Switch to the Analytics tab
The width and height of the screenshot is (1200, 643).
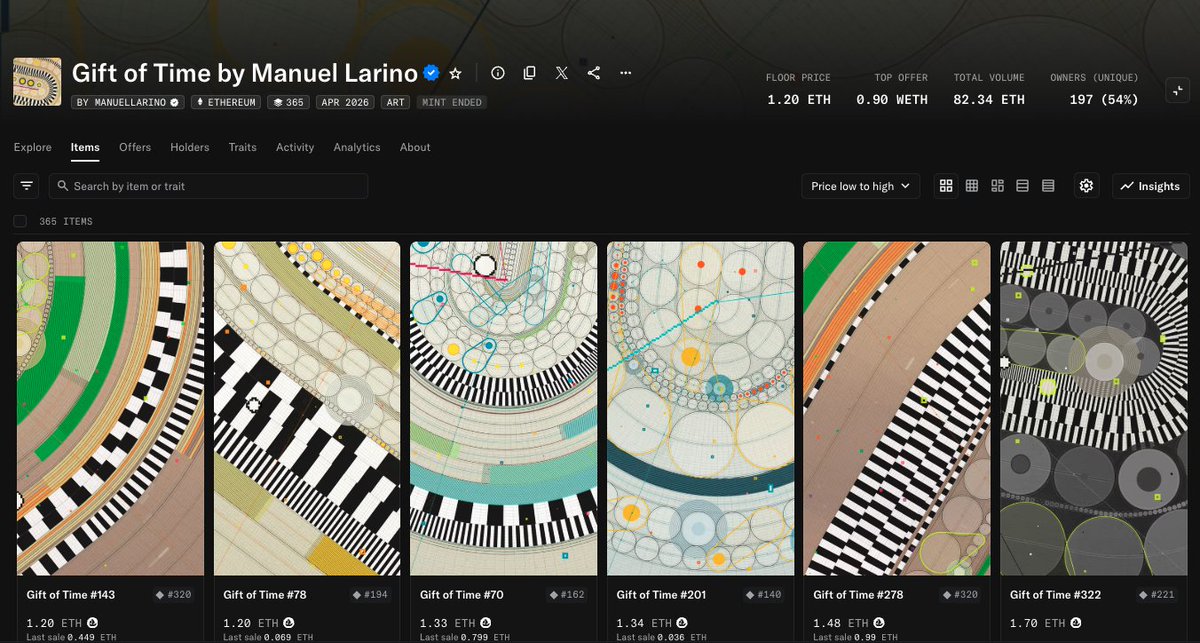[x=357, y=147]
